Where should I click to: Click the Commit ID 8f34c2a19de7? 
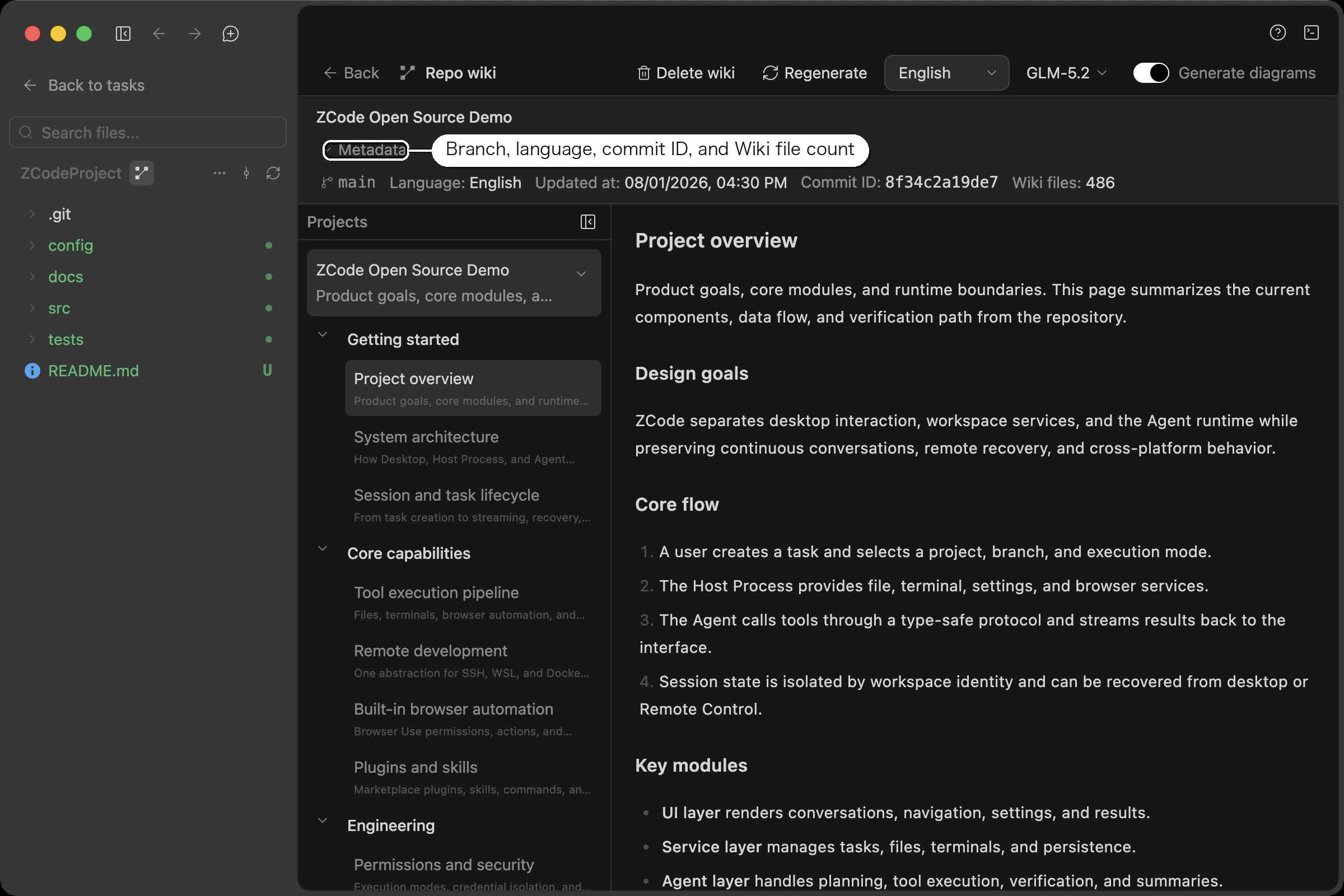coord(941,183)
